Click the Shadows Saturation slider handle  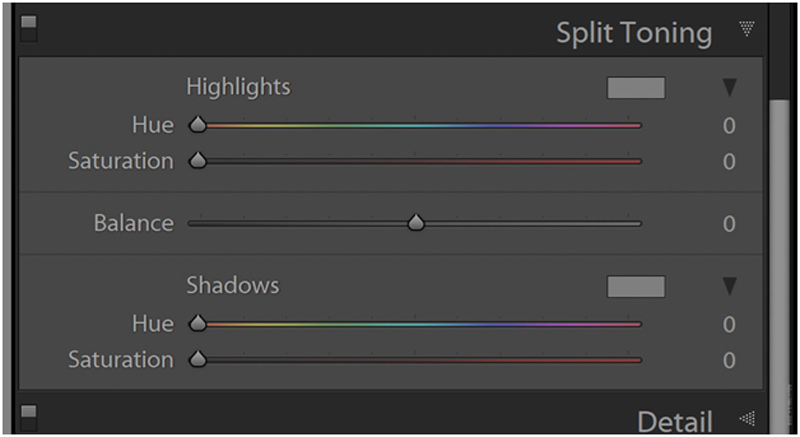198,359
